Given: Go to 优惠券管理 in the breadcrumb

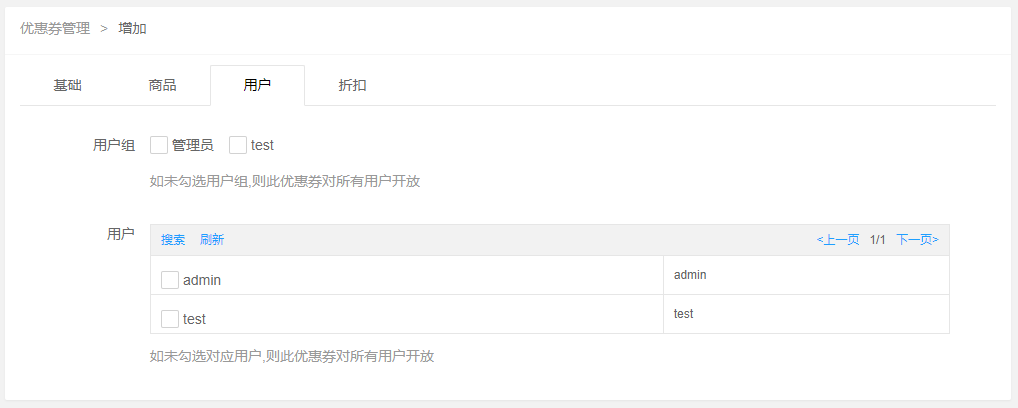Looking at the screenshot, I should (x=55, y=28).
